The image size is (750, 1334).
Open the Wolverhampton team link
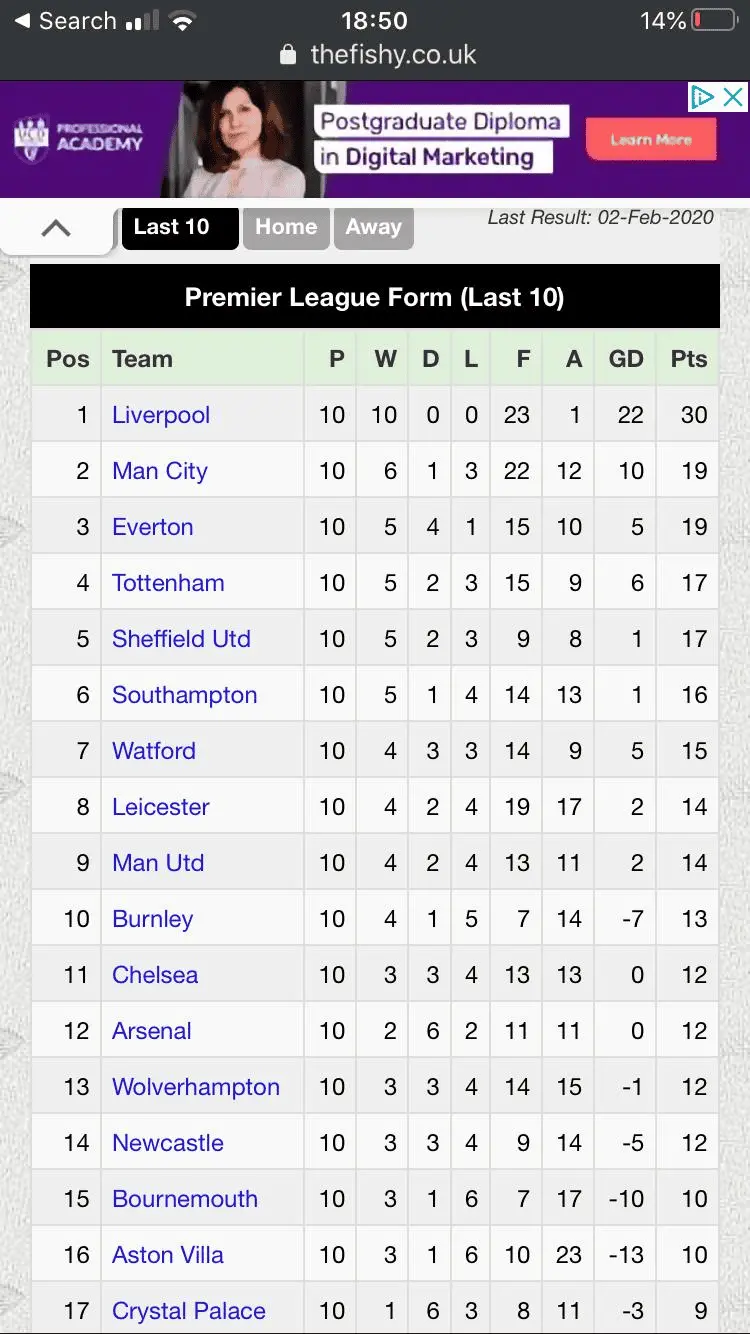point(196,1087)
